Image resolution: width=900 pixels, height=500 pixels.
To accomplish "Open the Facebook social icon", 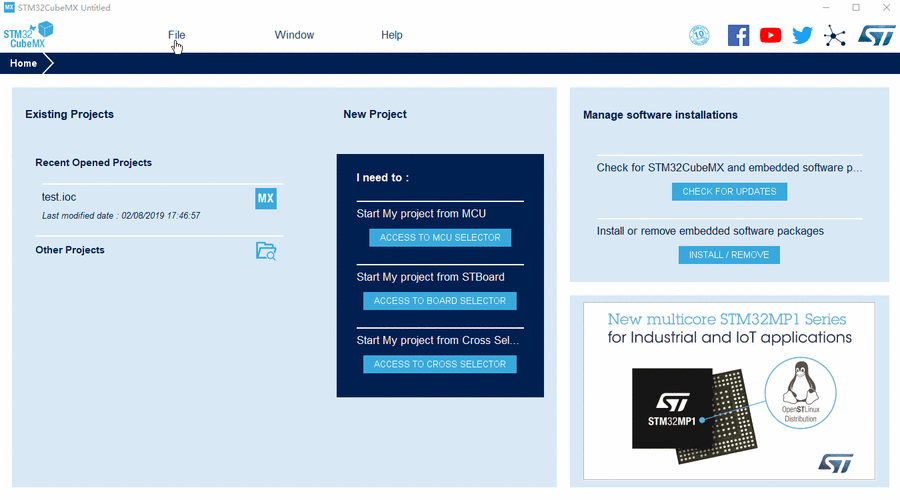I will click(x=738, y=36).
